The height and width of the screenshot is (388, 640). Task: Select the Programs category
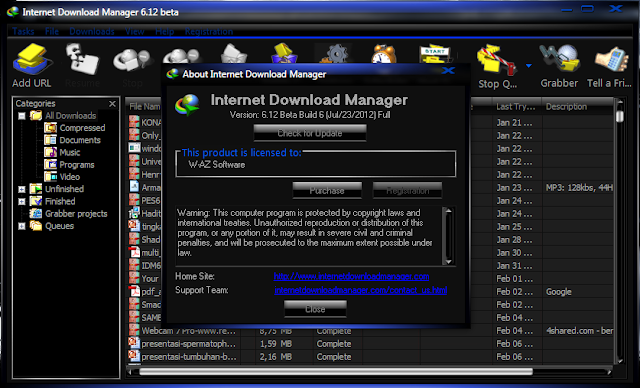[x=77, y=165]
